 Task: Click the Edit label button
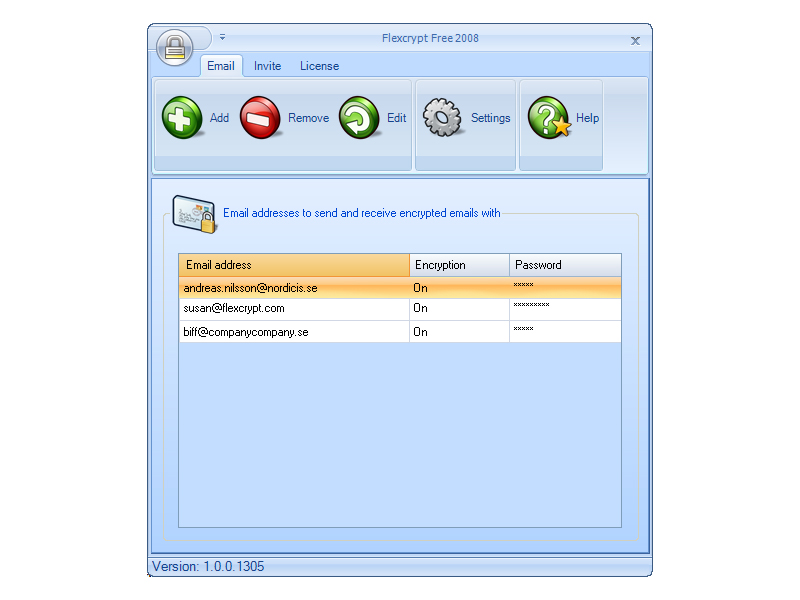pos(396,118)
